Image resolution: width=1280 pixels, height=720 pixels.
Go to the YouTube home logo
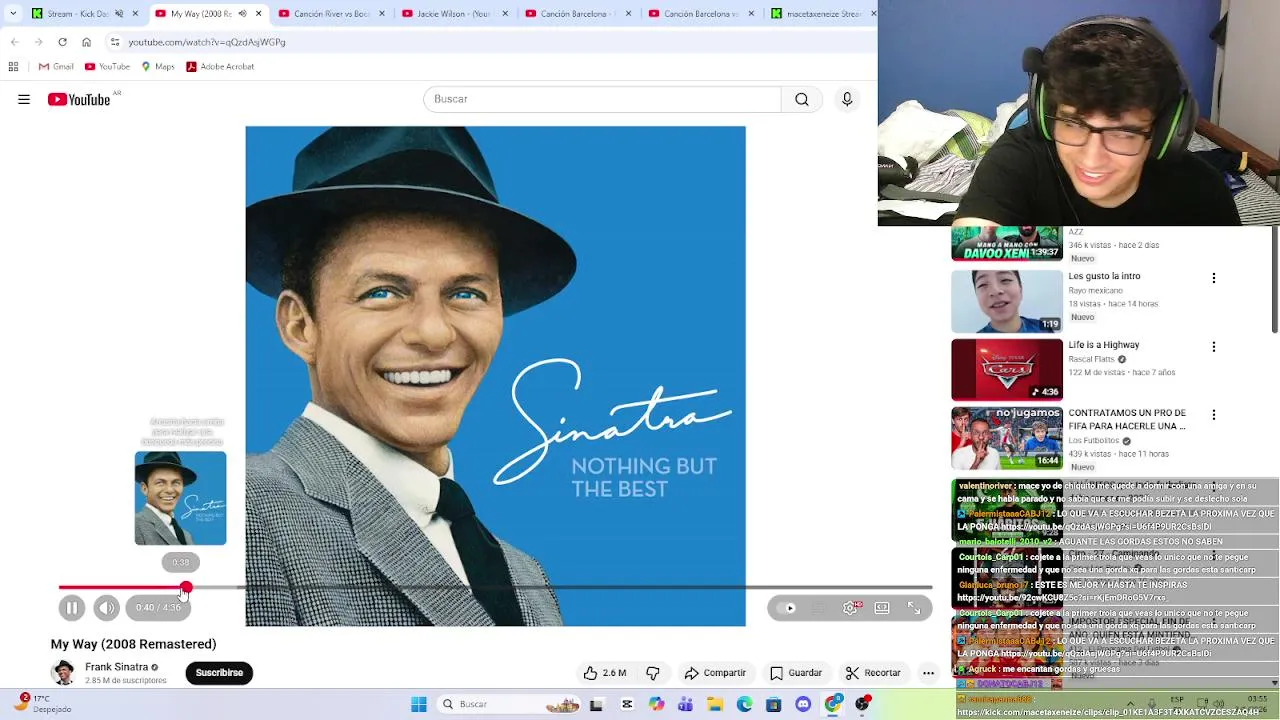[x=79, y=99]
